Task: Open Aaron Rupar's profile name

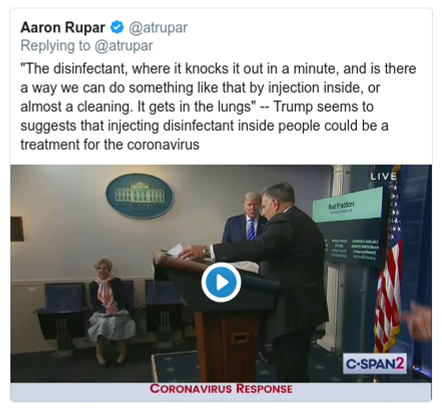Action: (x=63, y=27)
